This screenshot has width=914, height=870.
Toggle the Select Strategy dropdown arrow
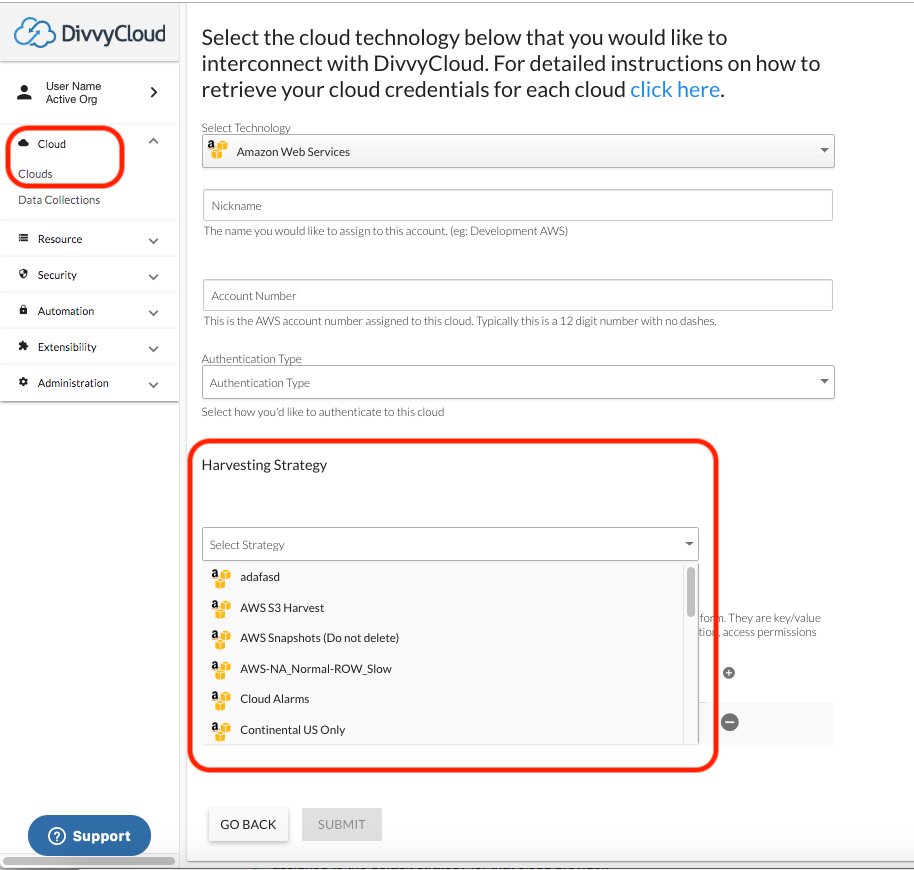point(689,544)
